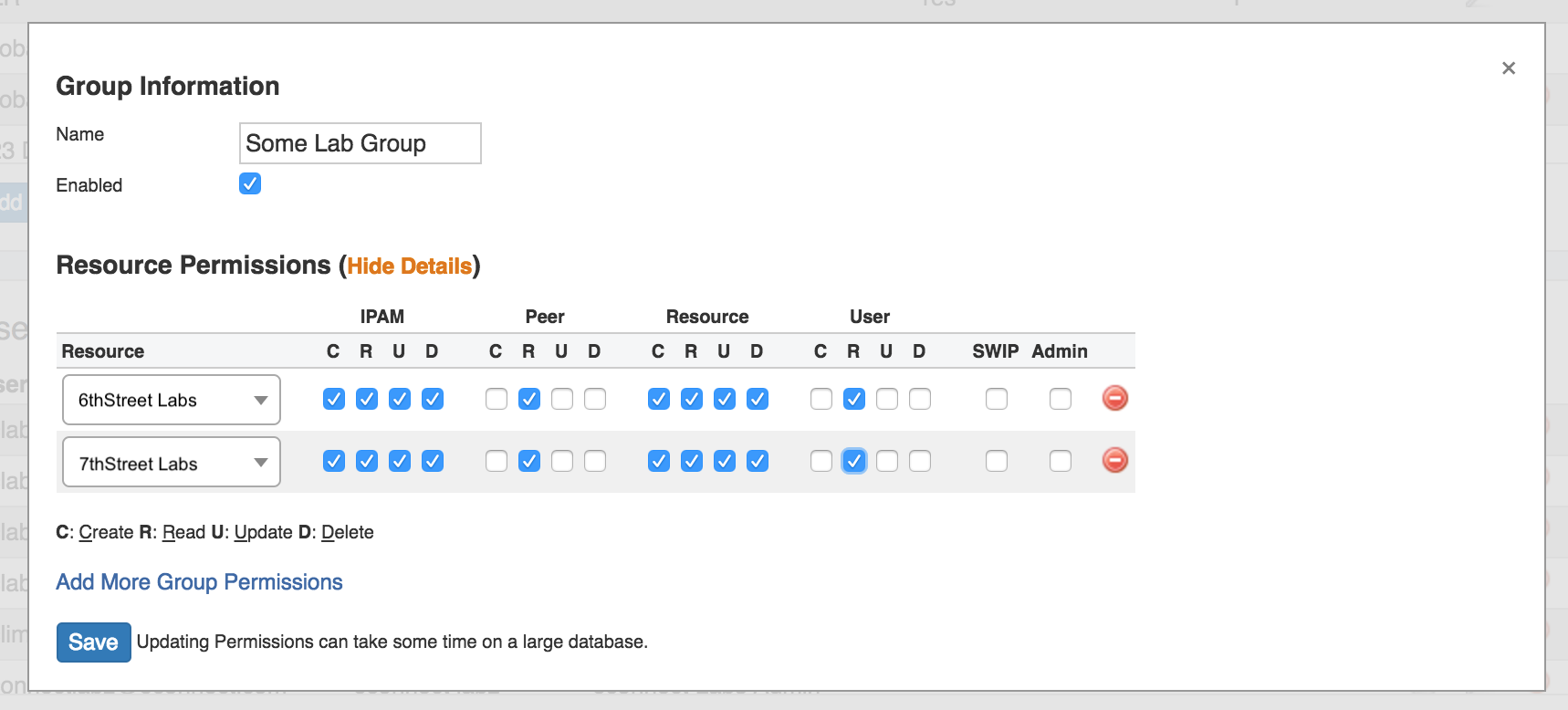The width and height of the screenshot is (1568, 710).
Task: Uncheck the Enabled checkbox
Action: pos(250,183)
